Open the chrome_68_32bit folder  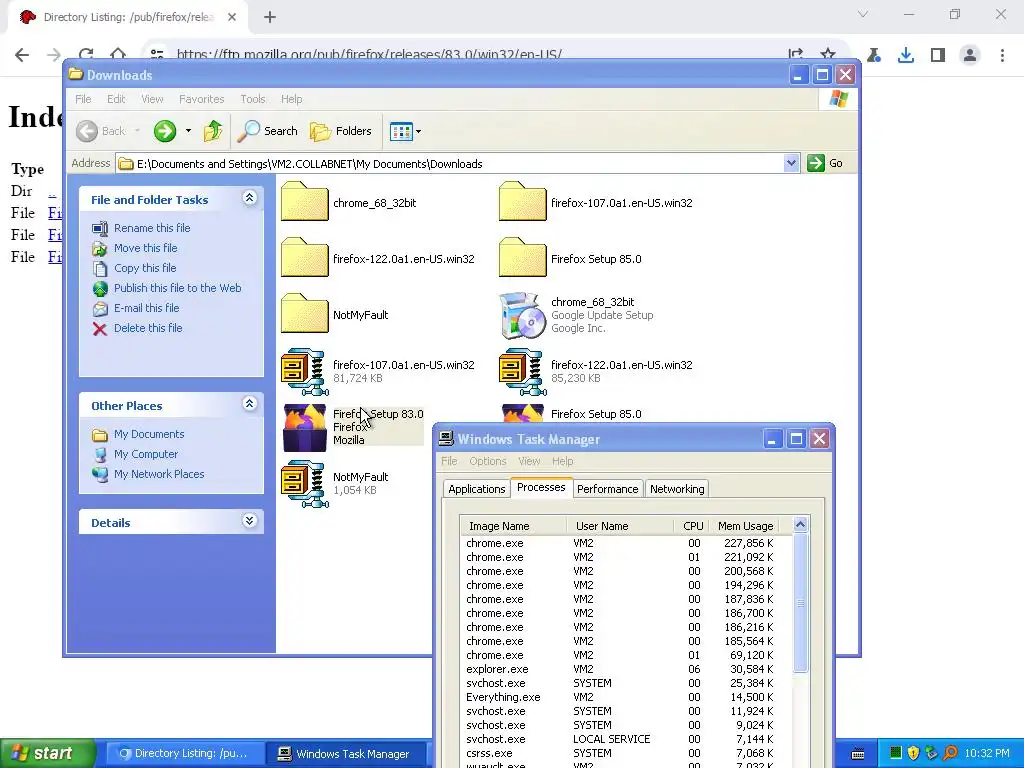(x=349, y=202)
